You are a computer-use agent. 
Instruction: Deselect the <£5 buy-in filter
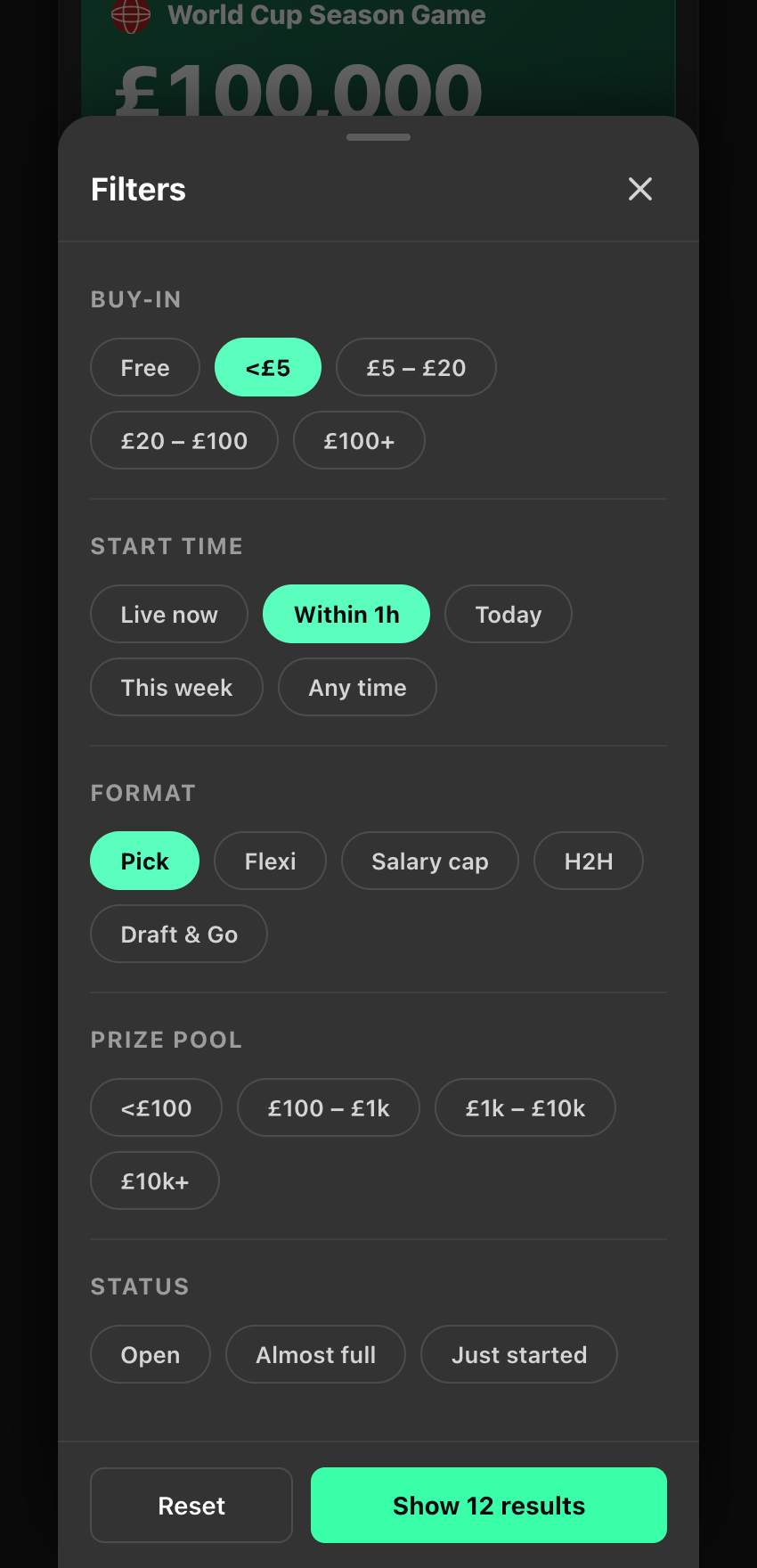tap(268, 367)
